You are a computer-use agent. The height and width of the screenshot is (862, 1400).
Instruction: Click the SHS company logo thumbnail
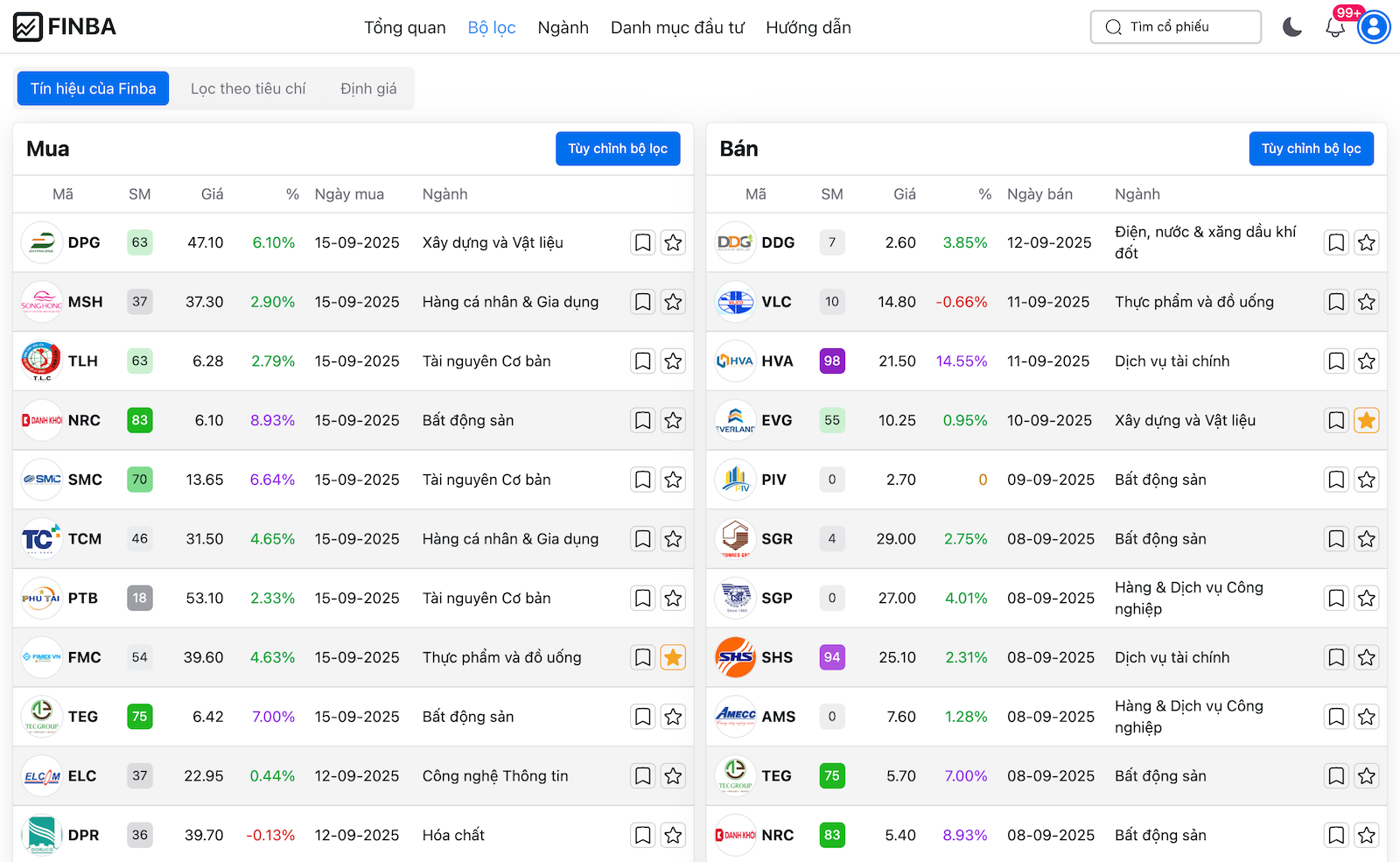click(x=735, y=657)
